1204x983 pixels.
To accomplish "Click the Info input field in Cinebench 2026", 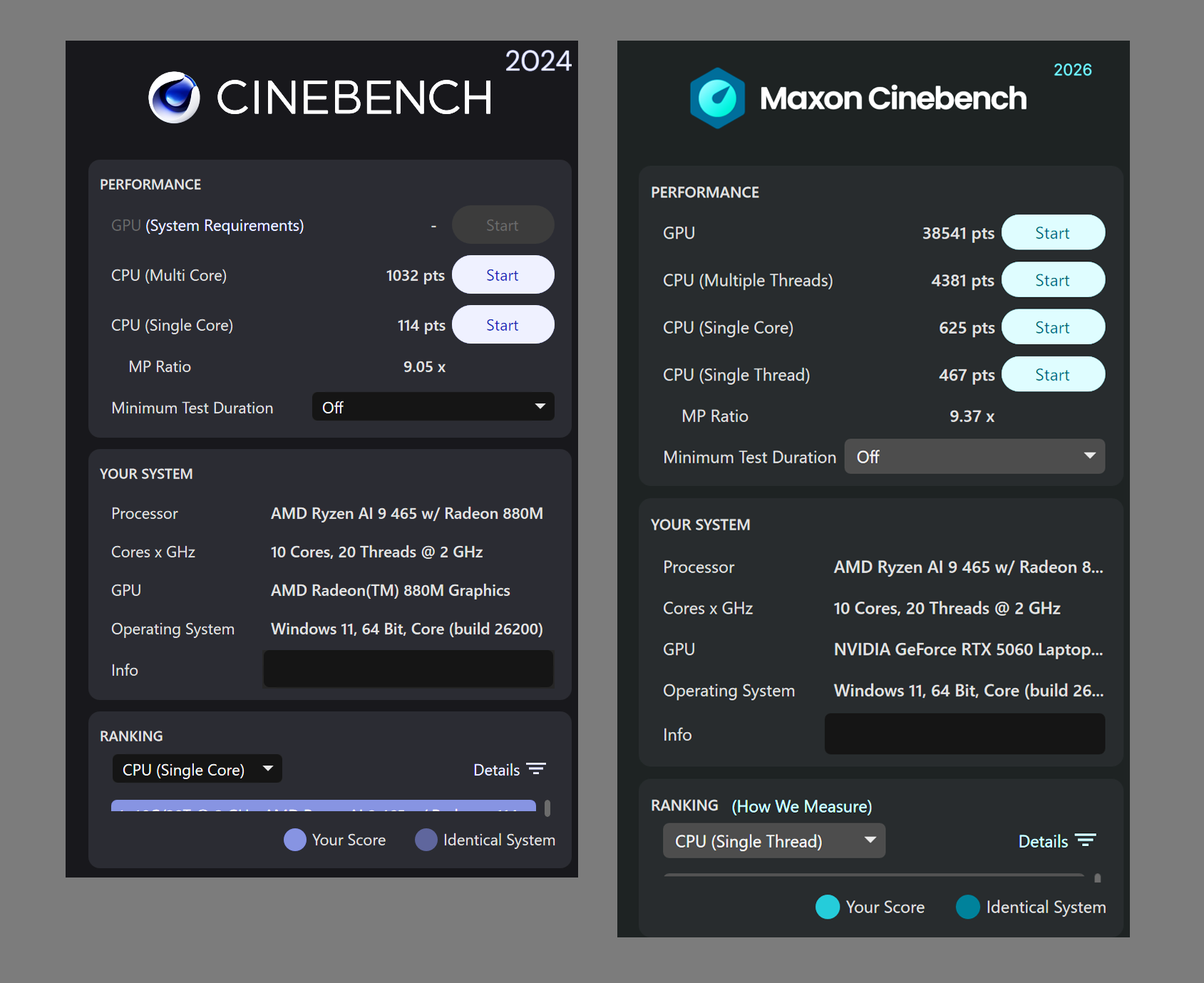I will 964,734.
